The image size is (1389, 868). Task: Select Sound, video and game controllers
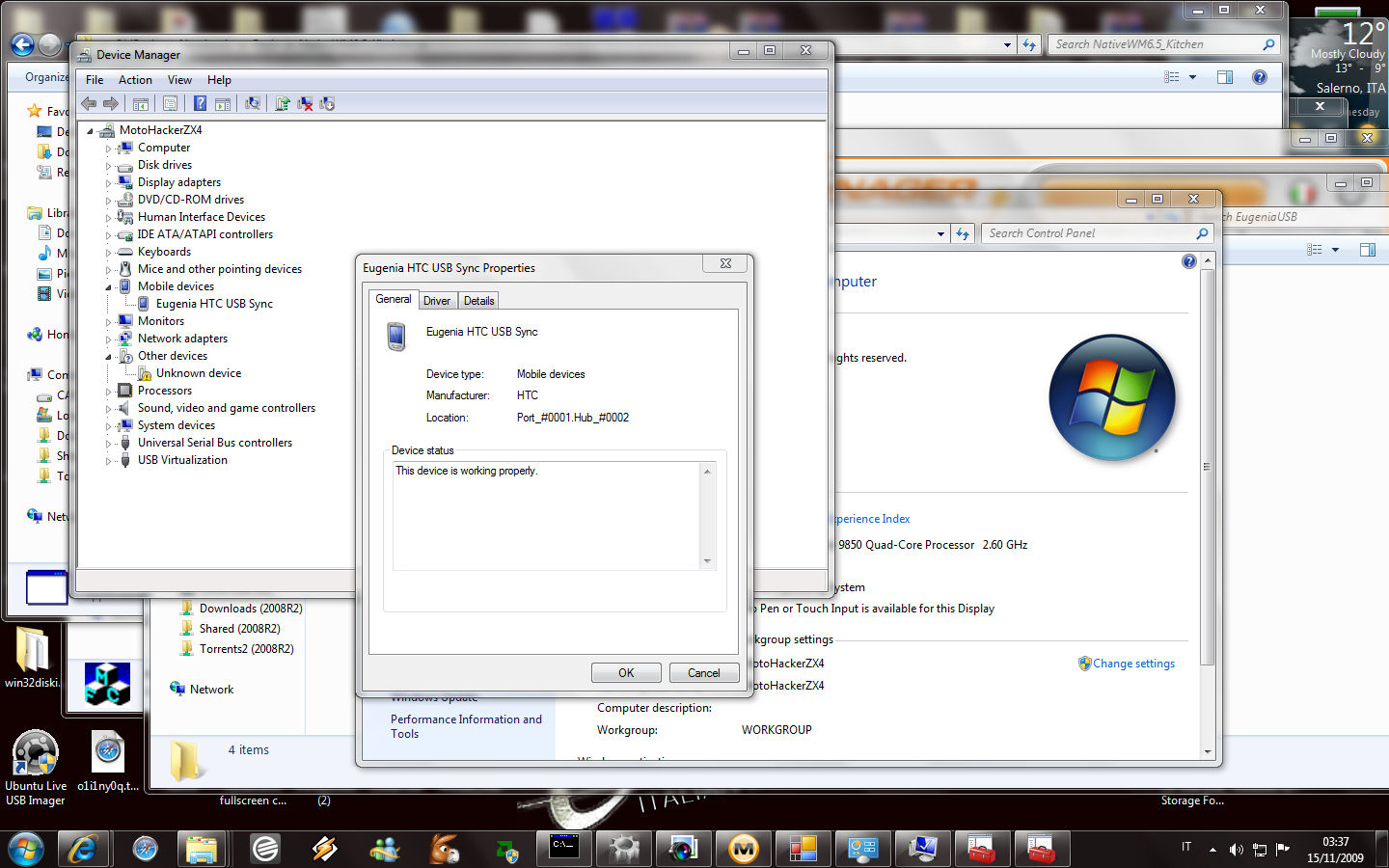[x=227, y=408]
